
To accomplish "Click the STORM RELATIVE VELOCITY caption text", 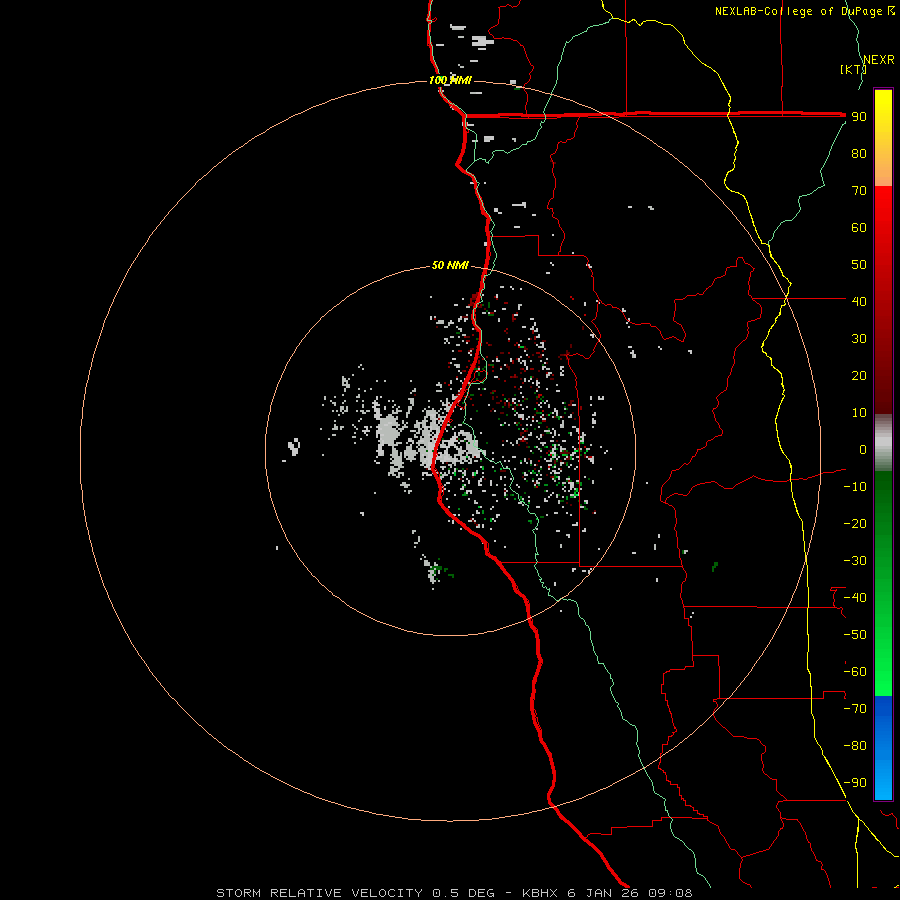I will point(320,893).
